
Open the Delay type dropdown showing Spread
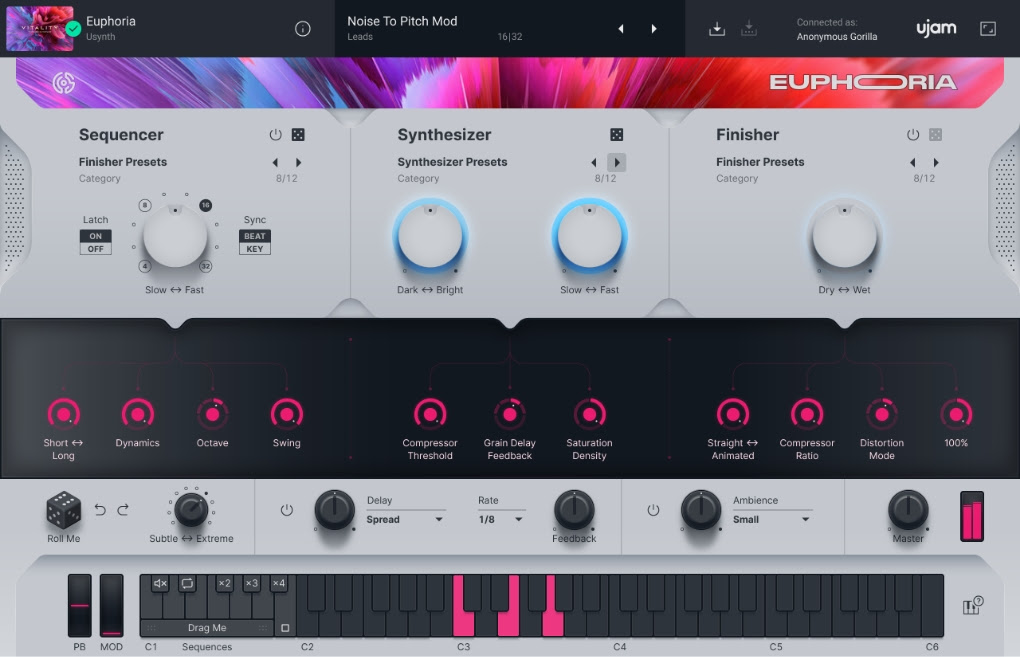405,519
